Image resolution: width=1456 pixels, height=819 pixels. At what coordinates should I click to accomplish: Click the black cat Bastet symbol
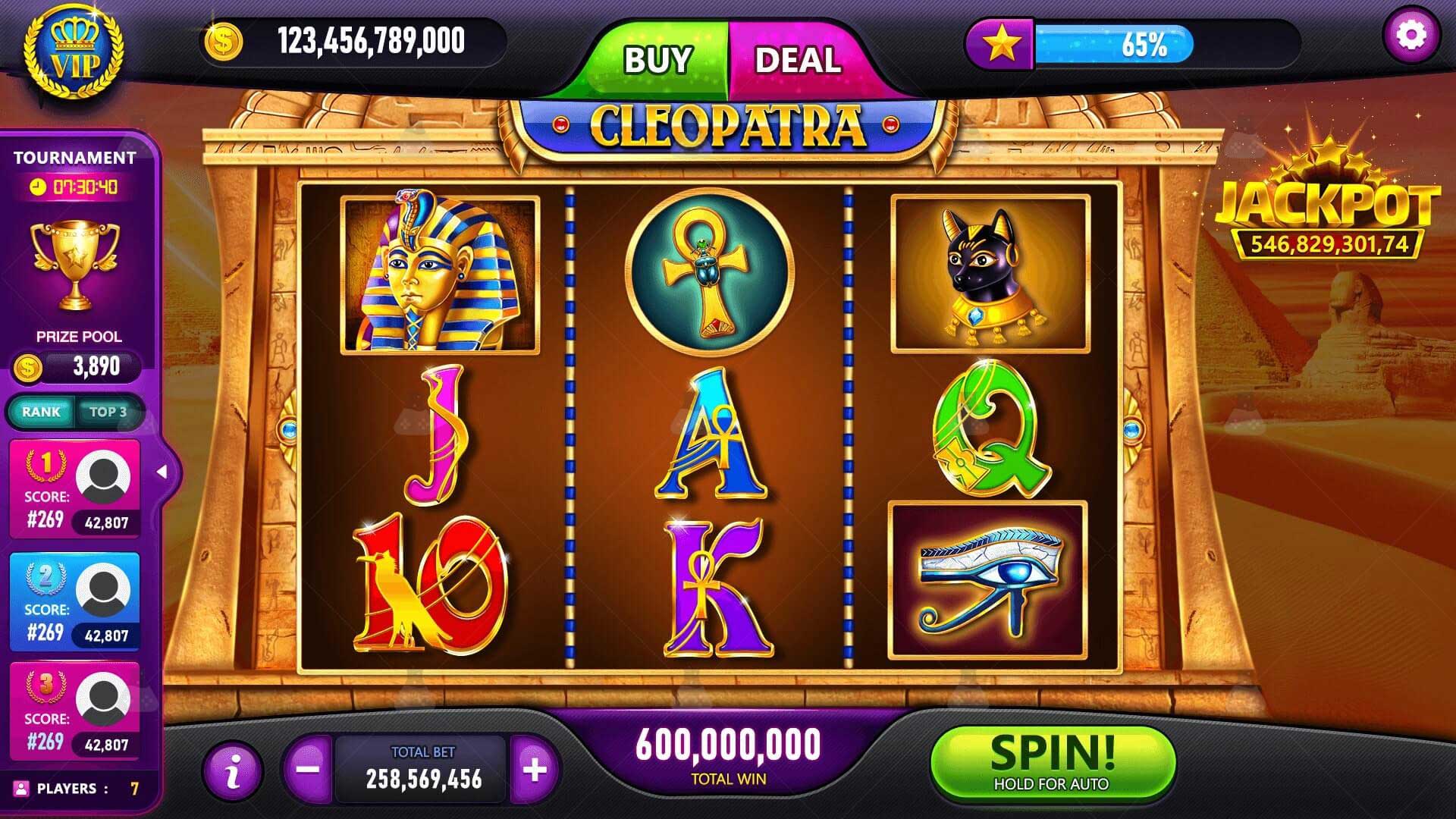coord(990,273)
